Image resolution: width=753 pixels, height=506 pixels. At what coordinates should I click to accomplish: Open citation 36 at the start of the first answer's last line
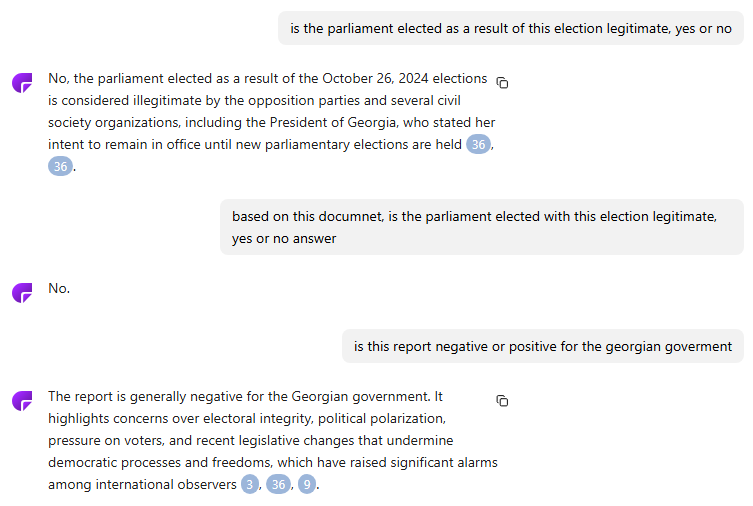[61, 166]
